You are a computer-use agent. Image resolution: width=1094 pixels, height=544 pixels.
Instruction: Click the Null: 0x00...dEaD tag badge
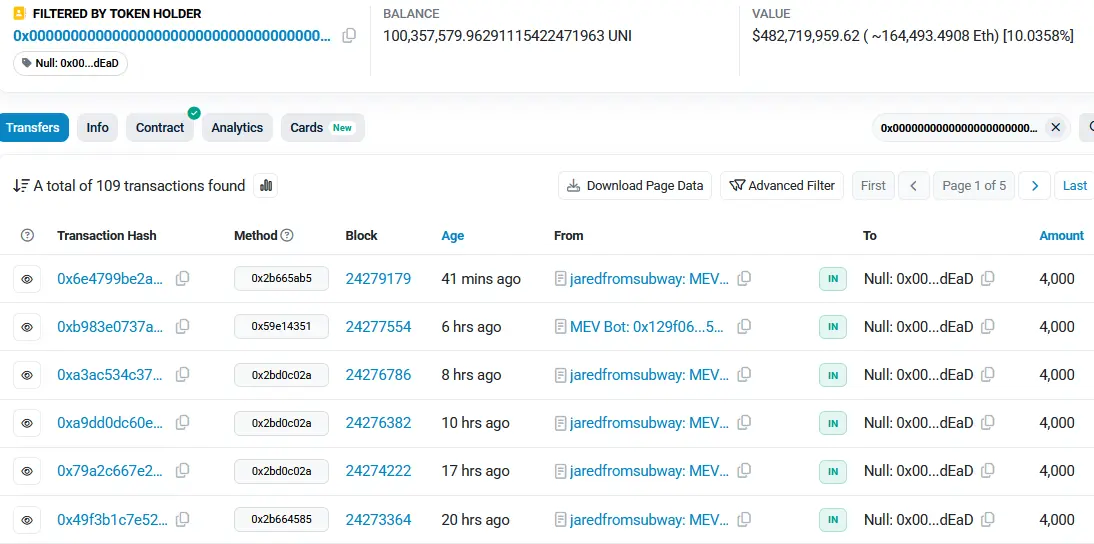(70, 63)
